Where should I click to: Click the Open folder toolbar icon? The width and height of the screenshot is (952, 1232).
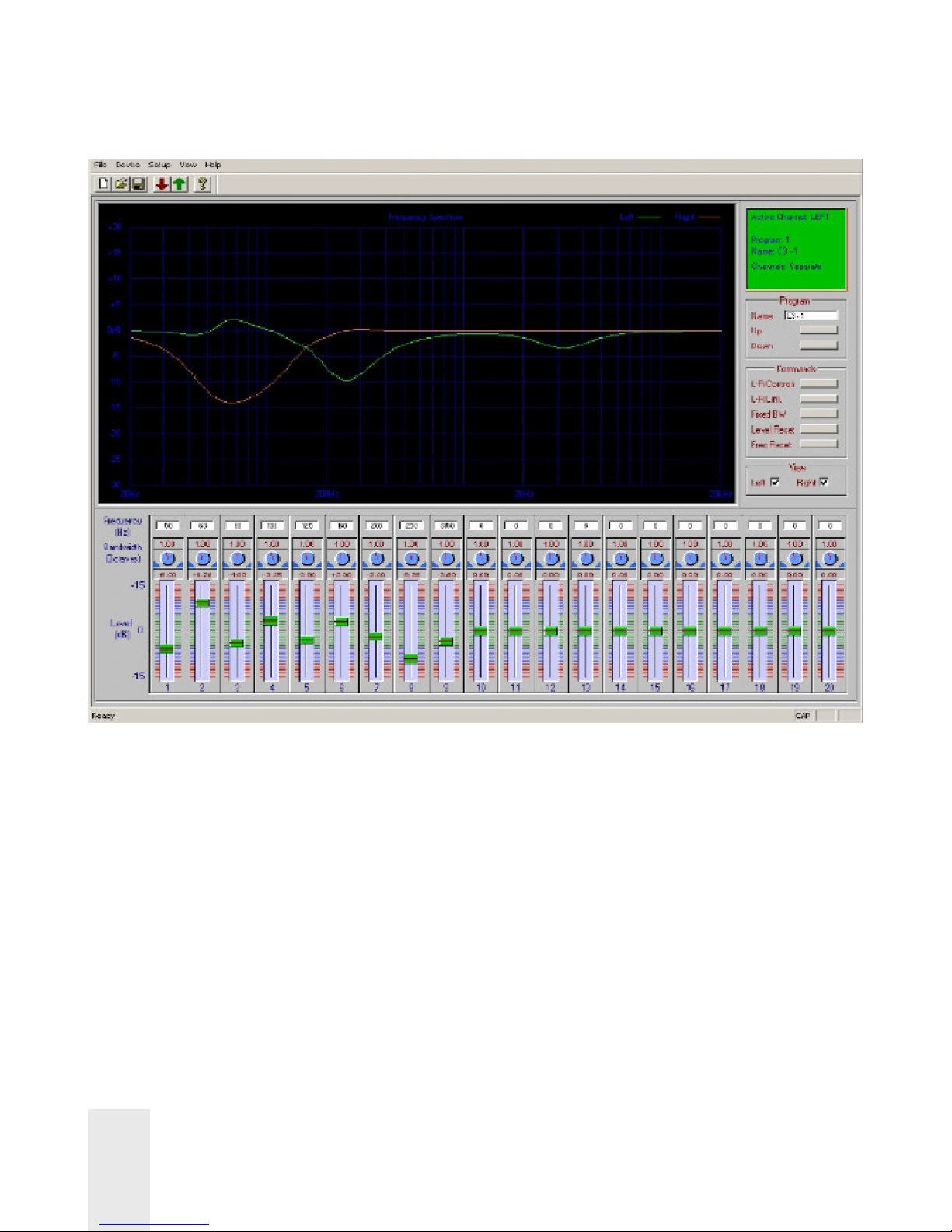point(121,184)
